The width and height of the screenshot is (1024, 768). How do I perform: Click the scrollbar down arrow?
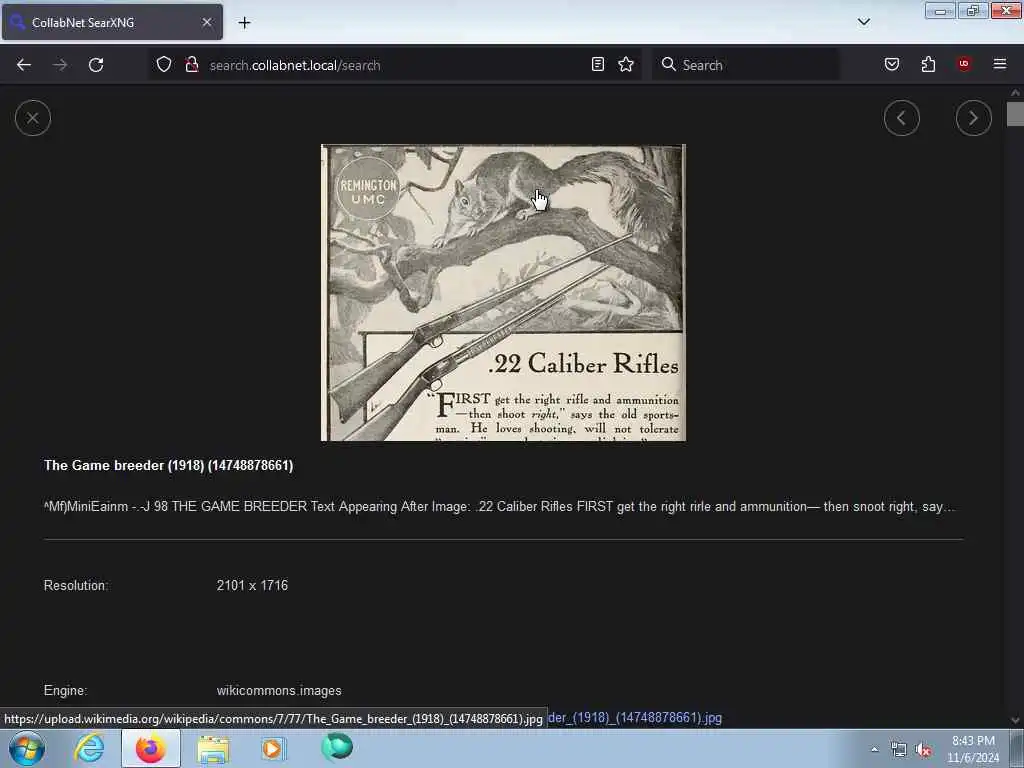point(1015,720)
